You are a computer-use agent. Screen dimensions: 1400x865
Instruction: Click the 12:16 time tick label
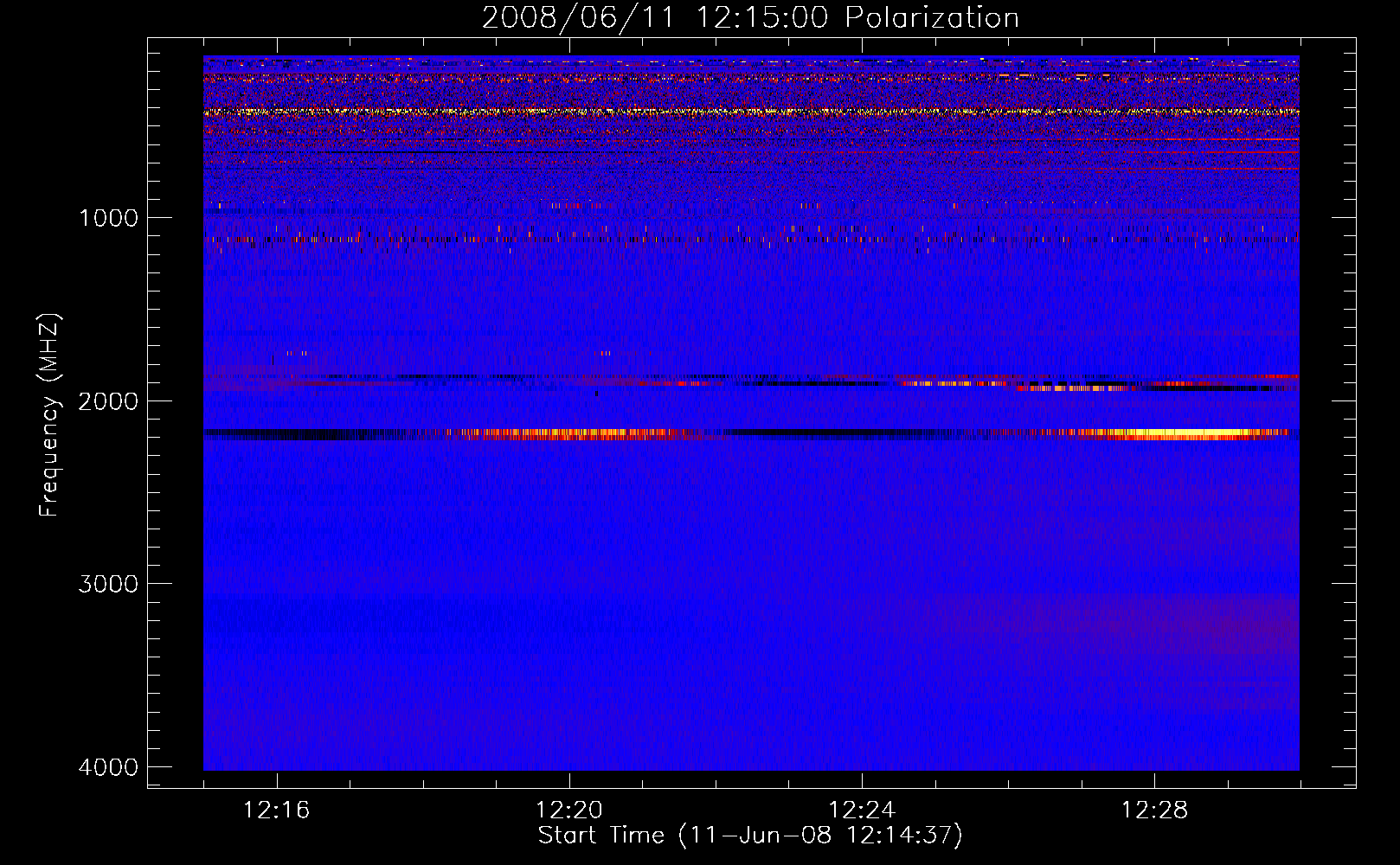(x=277, y=811)
